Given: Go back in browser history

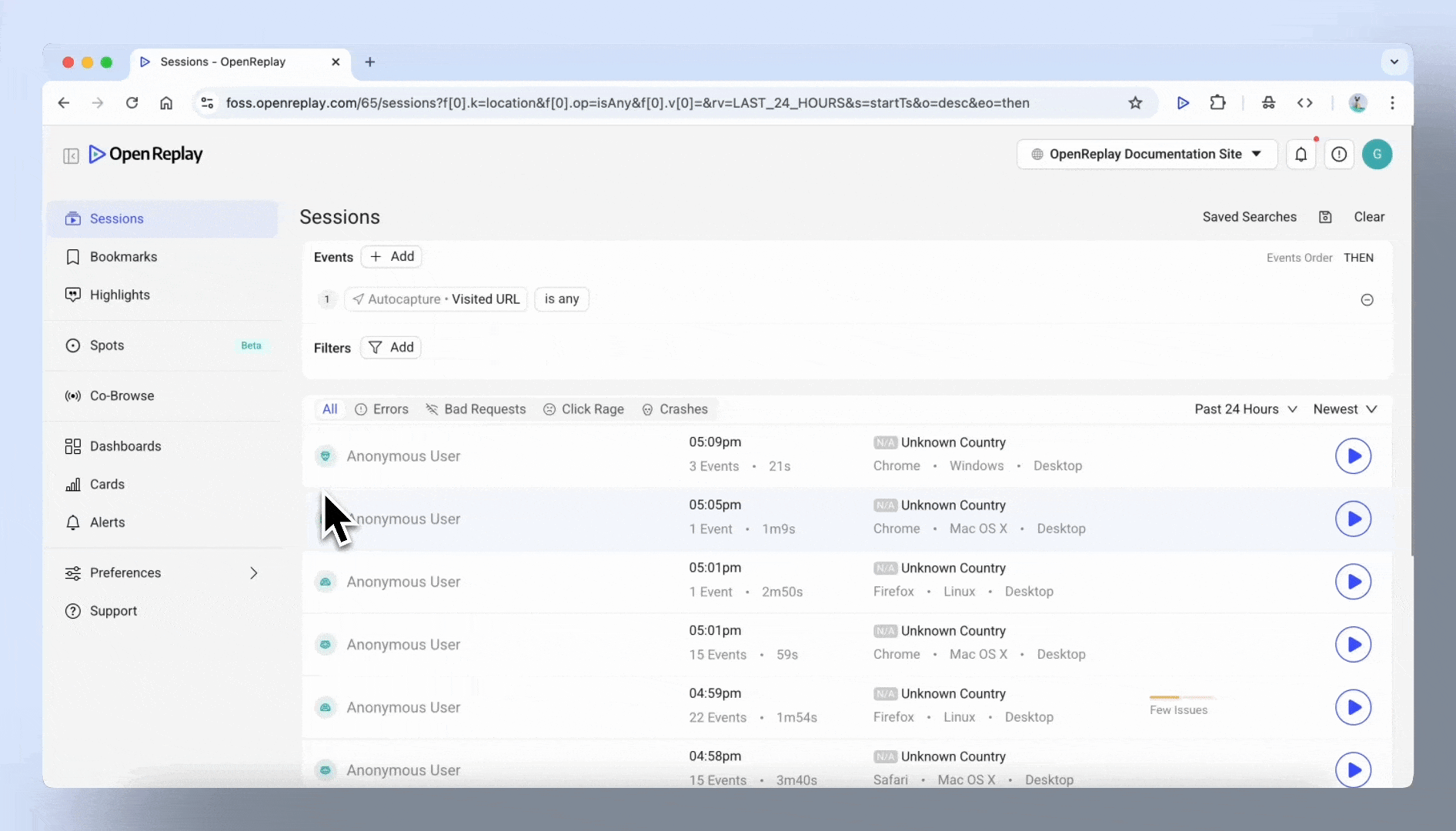Looking at the screenshot, I should [x=64, y=103].
